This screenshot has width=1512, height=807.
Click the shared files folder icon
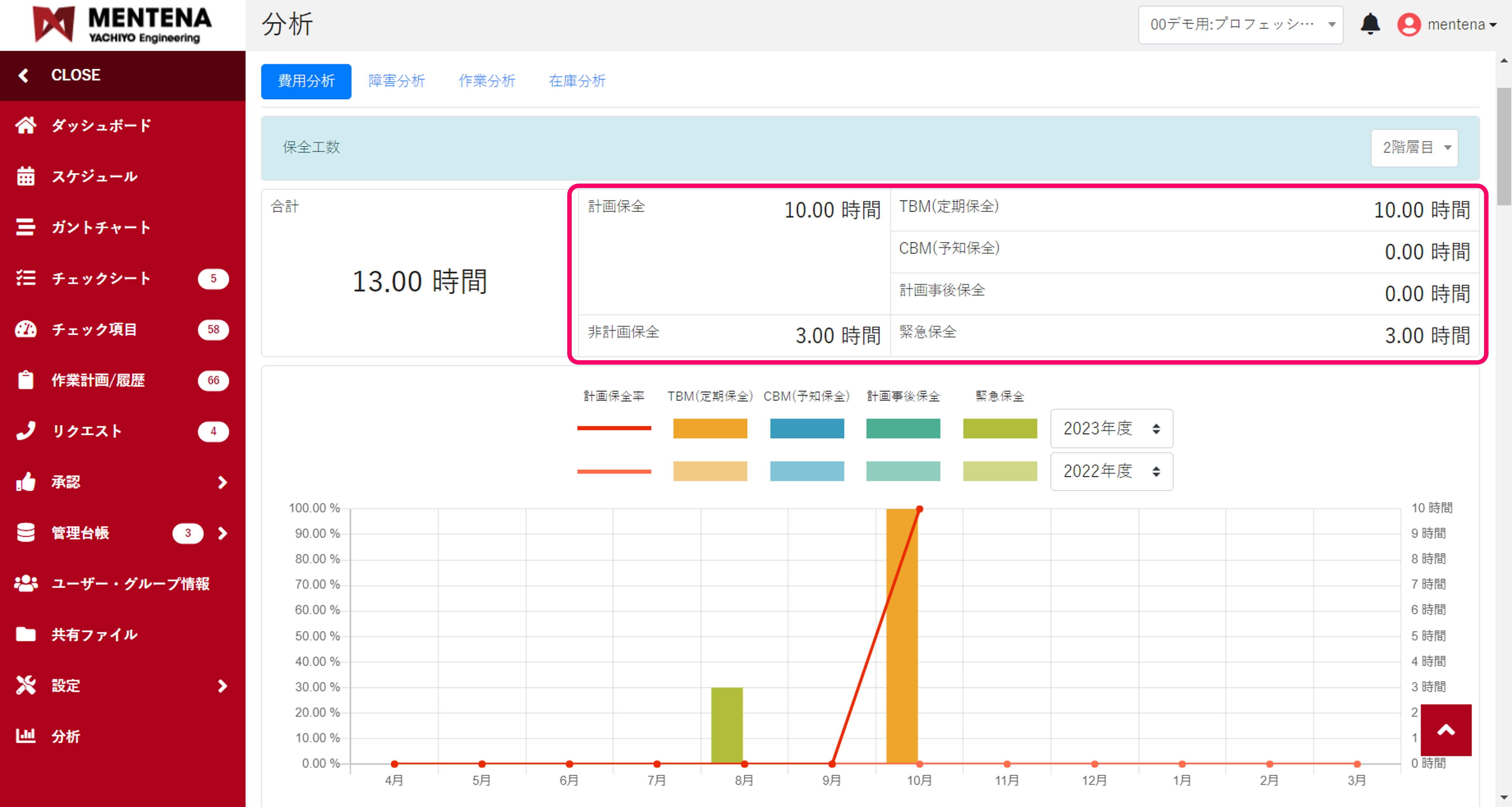click(26, 634)
